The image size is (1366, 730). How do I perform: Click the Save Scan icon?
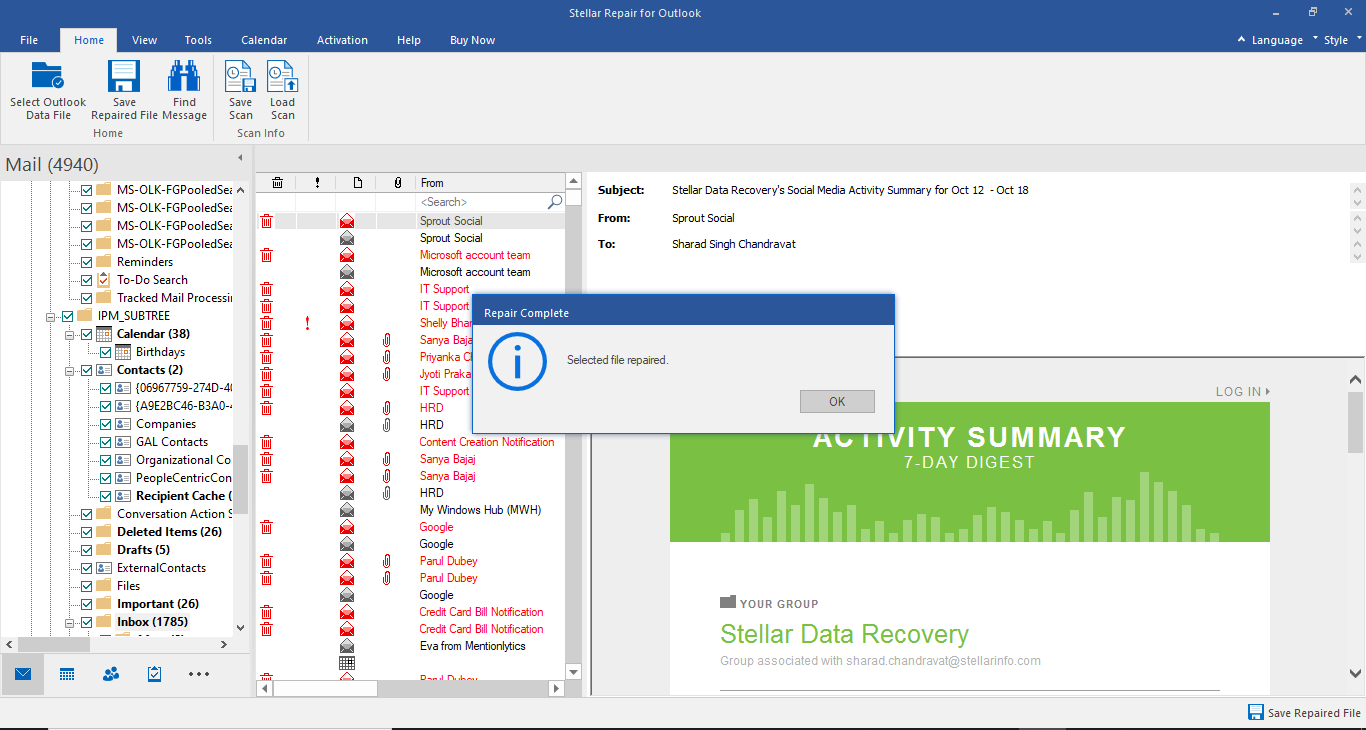(x=240, y=76)
